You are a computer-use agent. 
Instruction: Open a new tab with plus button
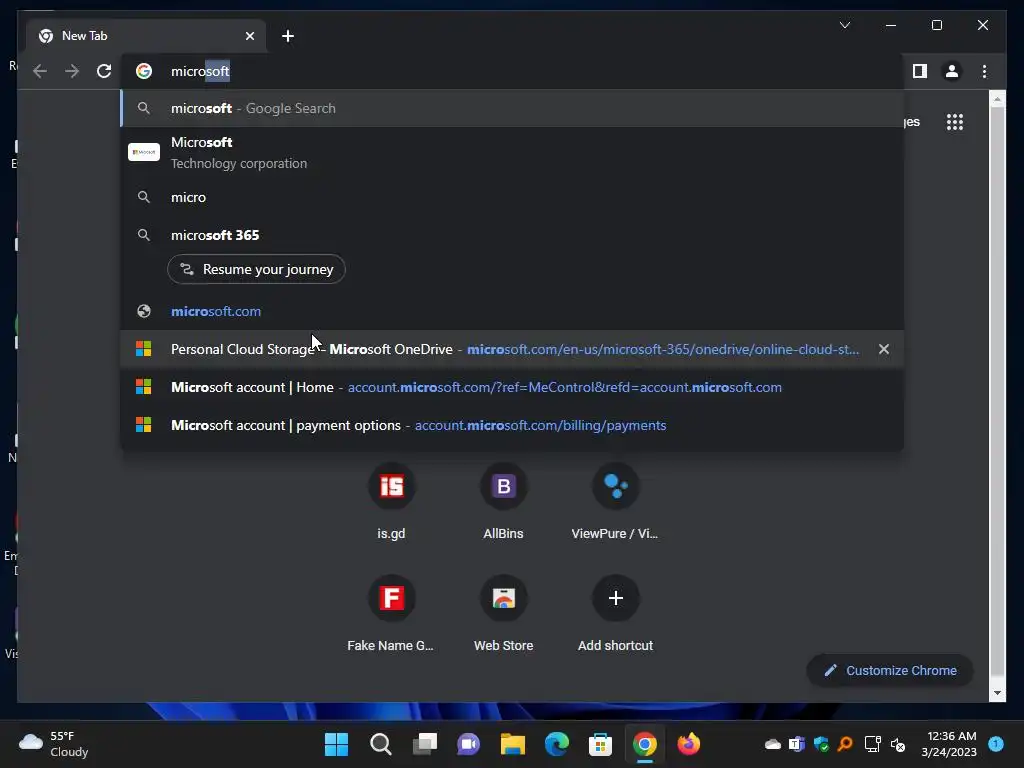(x=288, y=36)
